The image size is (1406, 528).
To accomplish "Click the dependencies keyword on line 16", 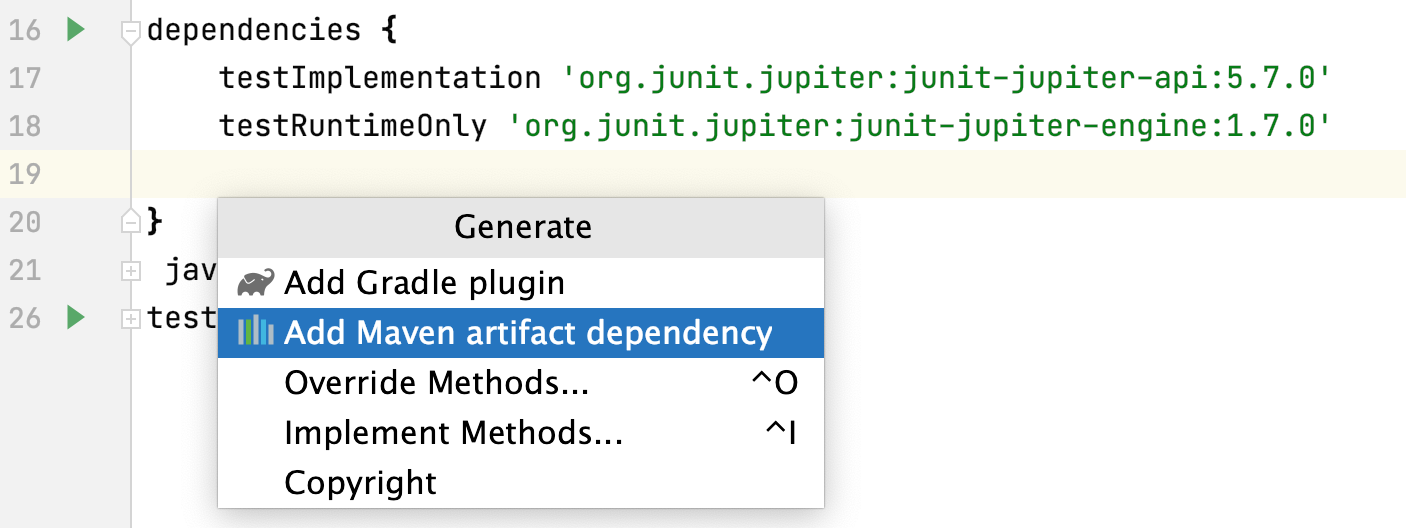I will pos(254,30).
